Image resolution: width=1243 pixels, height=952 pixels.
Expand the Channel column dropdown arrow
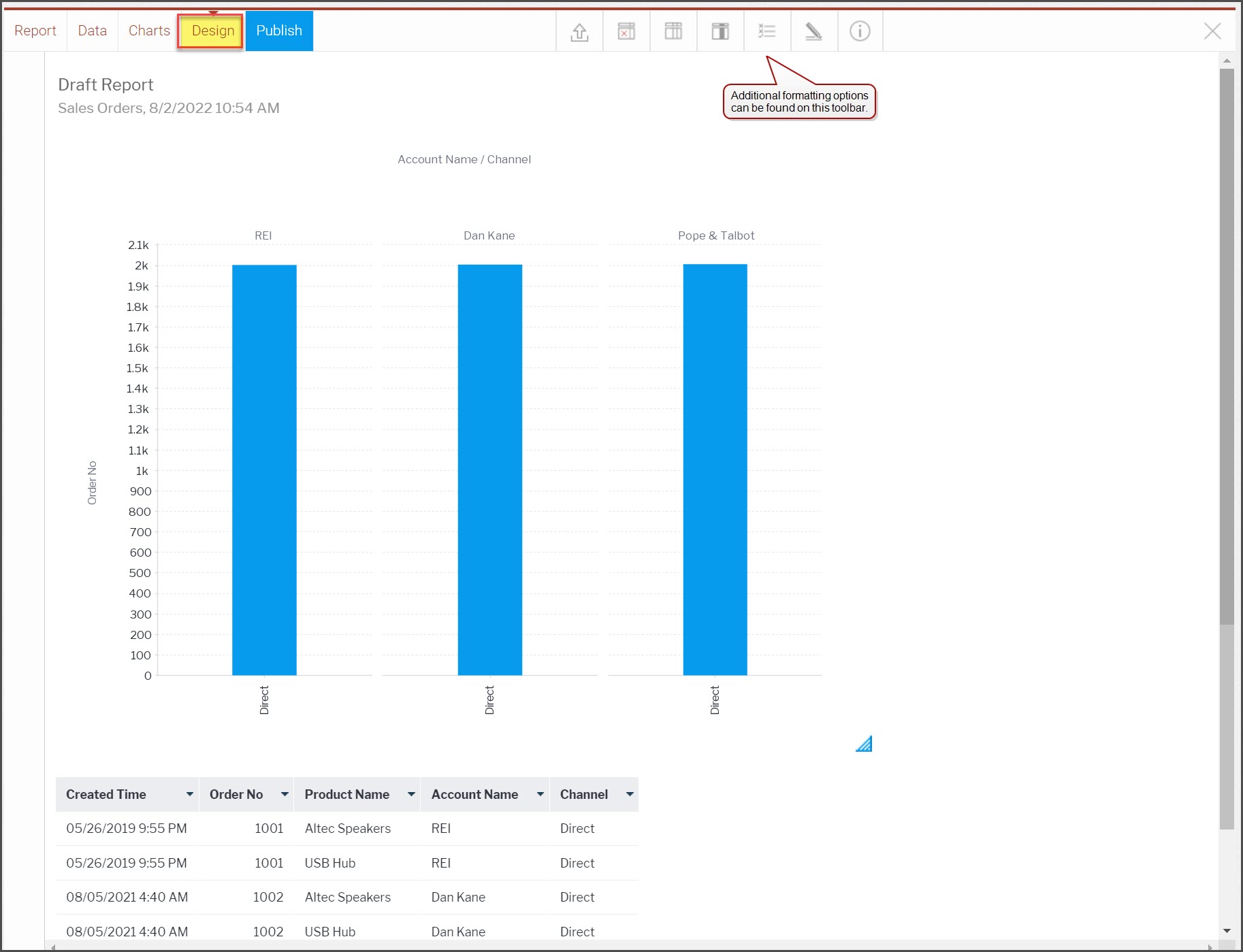(630, 794)
